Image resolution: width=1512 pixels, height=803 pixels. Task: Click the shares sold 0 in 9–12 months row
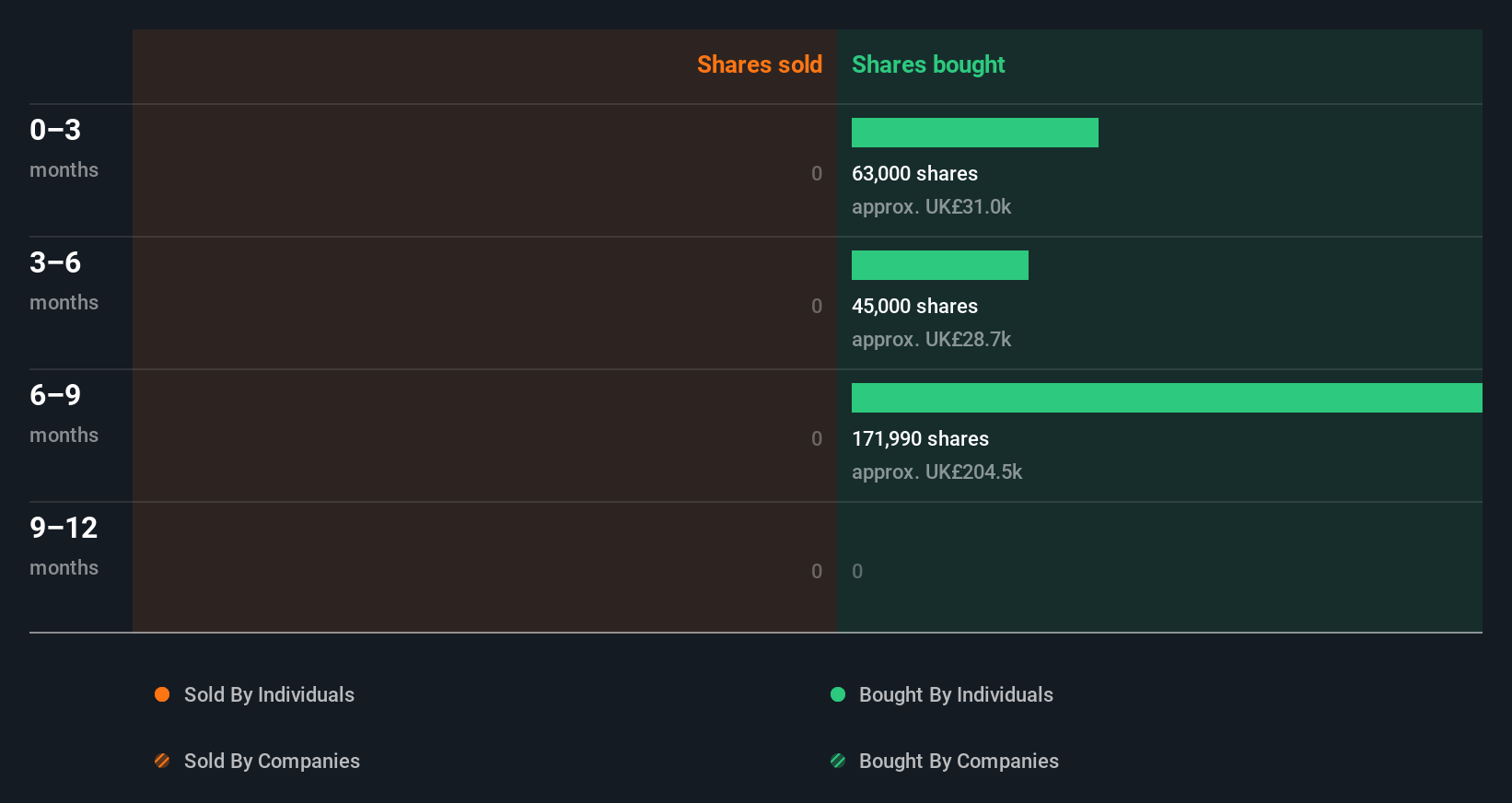(x=817, y=571)
